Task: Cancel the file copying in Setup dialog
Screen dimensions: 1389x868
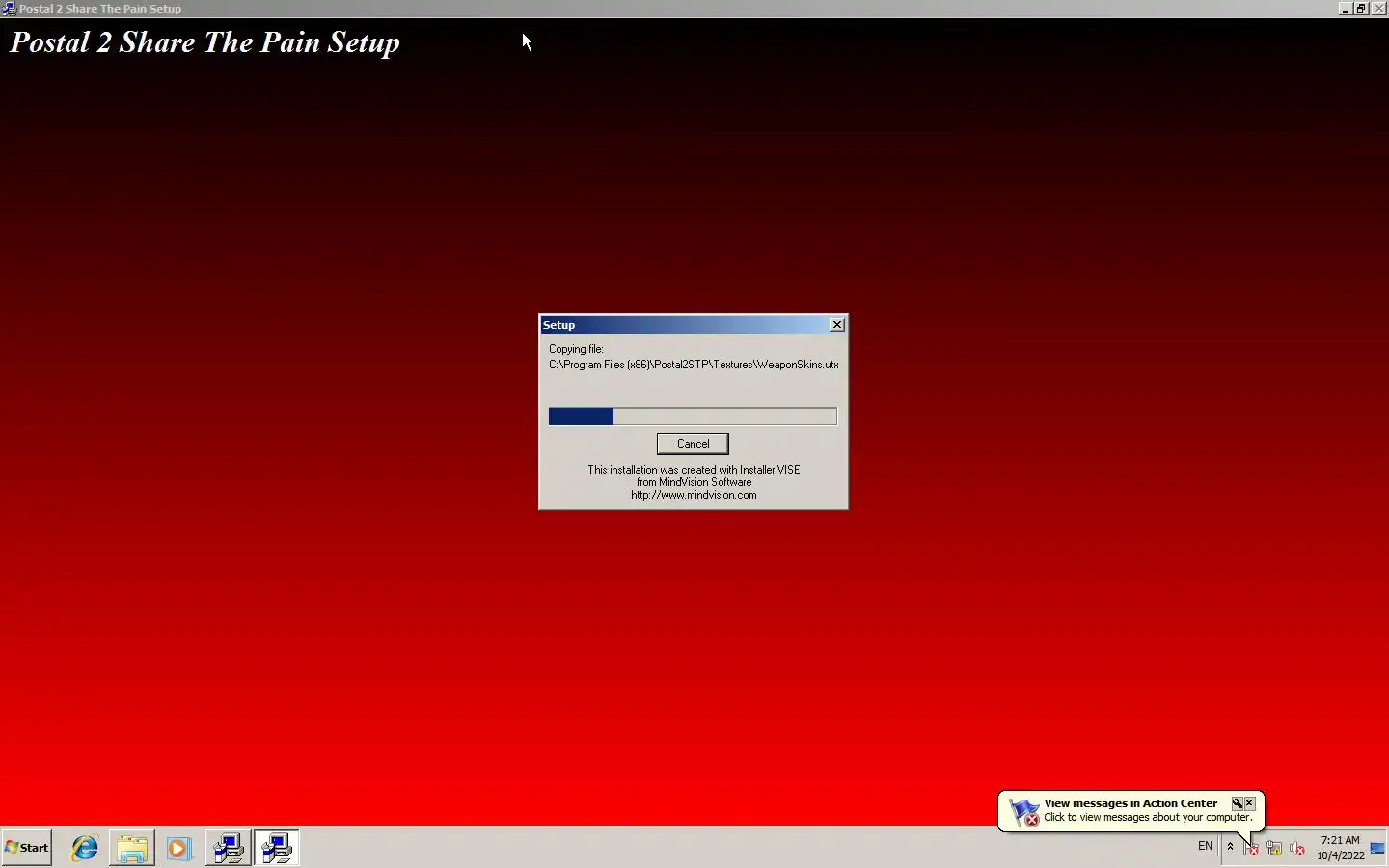Action: [693, 444]
